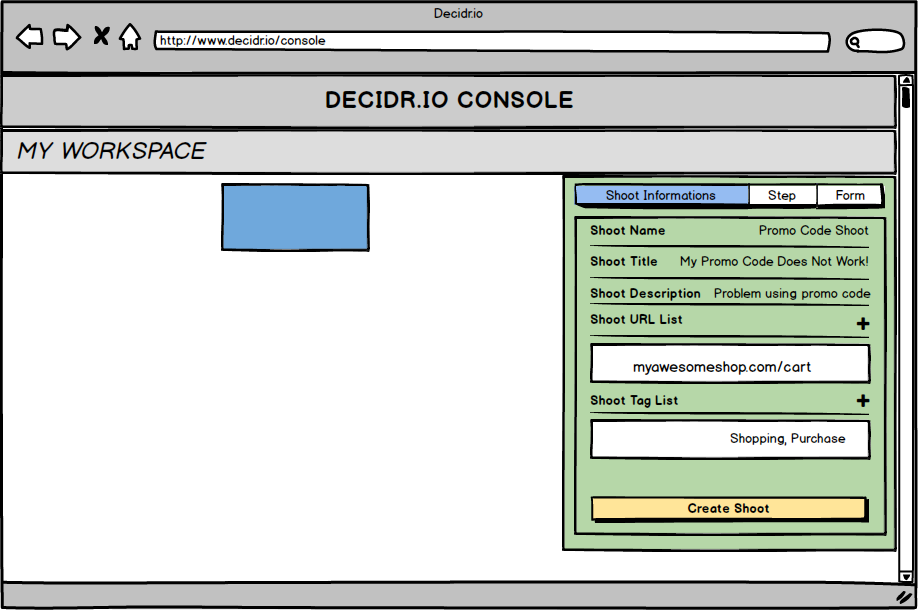Click the Create Shoot button
Screen dimensions: 918x610
click(x=729, y=508)
